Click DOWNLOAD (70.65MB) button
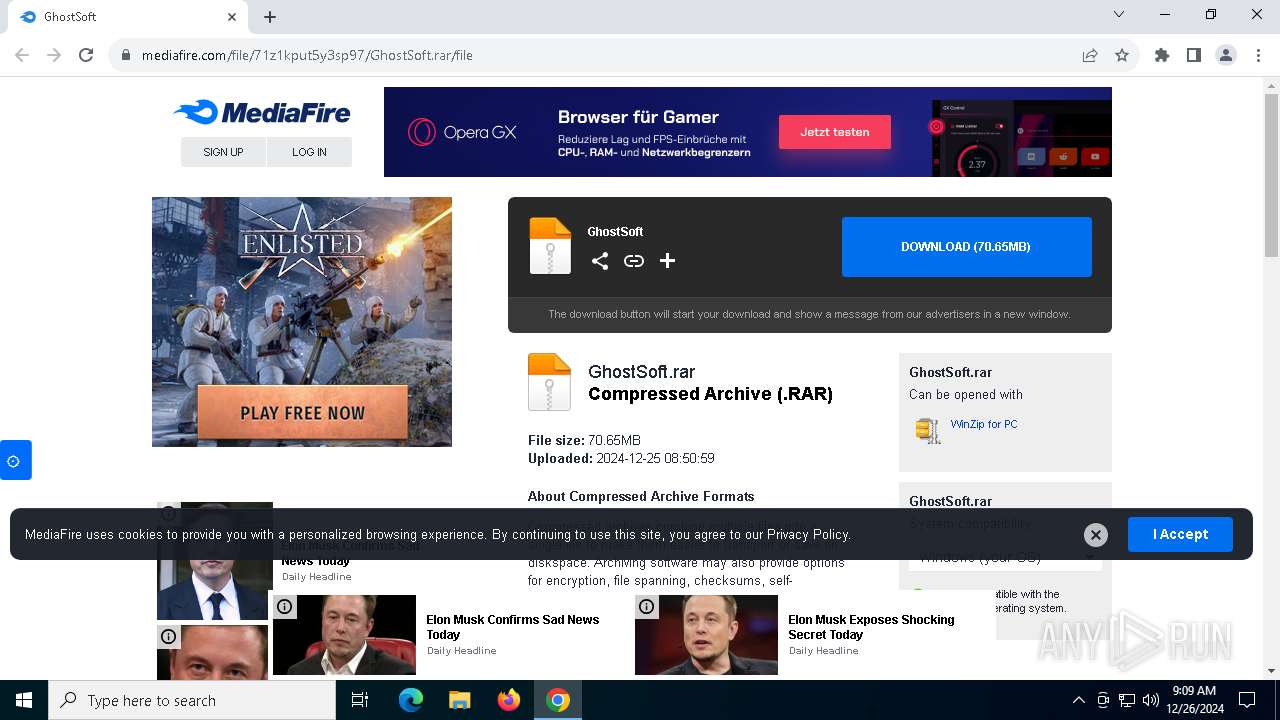1280x720 pixels. 966,247
